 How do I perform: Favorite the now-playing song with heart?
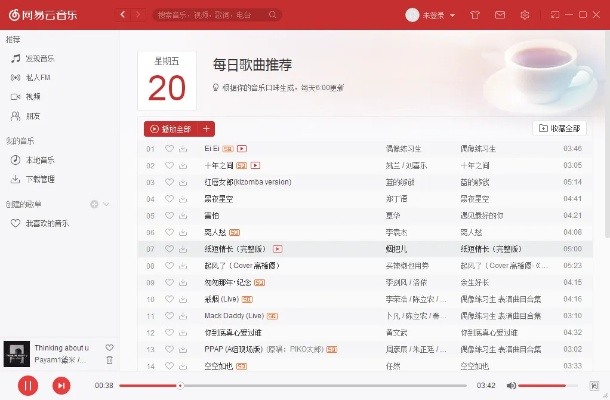coord(110,347)
